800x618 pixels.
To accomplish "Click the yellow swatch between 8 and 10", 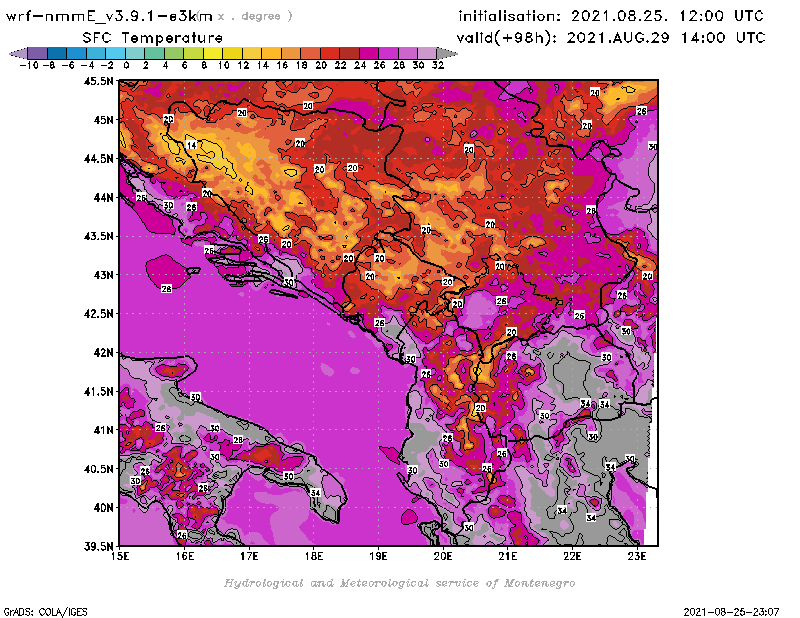I will click(212, 53).
